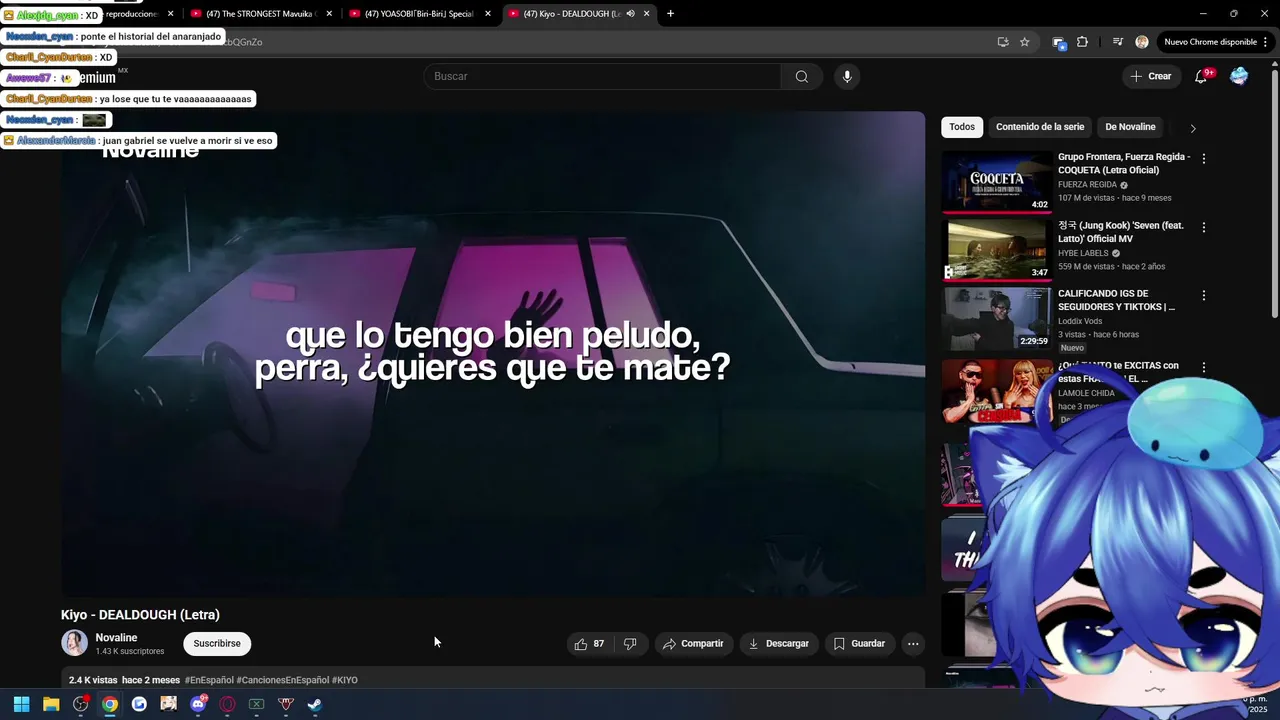Open options for CALIFICANDO IGS video
1280x720 pixels.
click(x=1204, y=296)
